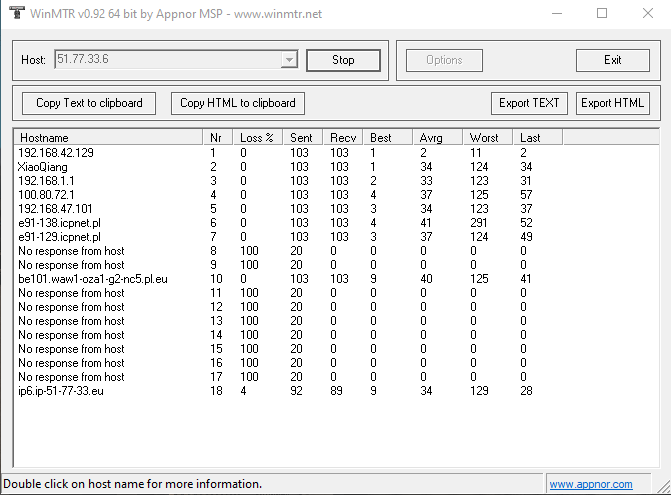
Task: Select the e91-138.icpnet.pl host row
Action: point(60,223)
